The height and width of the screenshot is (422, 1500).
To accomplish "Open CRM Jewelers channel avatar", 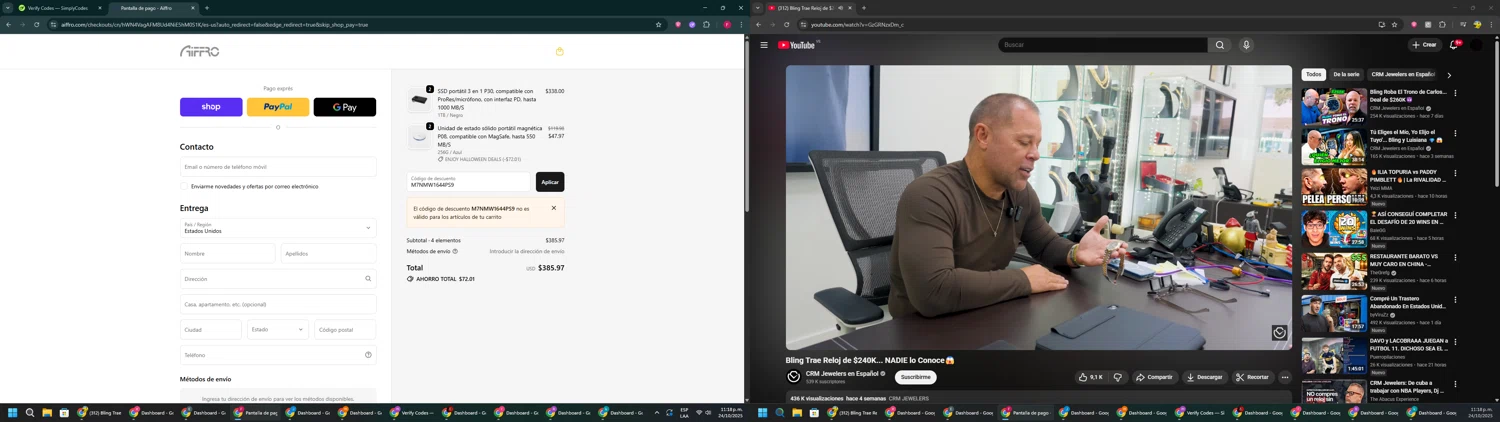I will (x=794, y=377).
